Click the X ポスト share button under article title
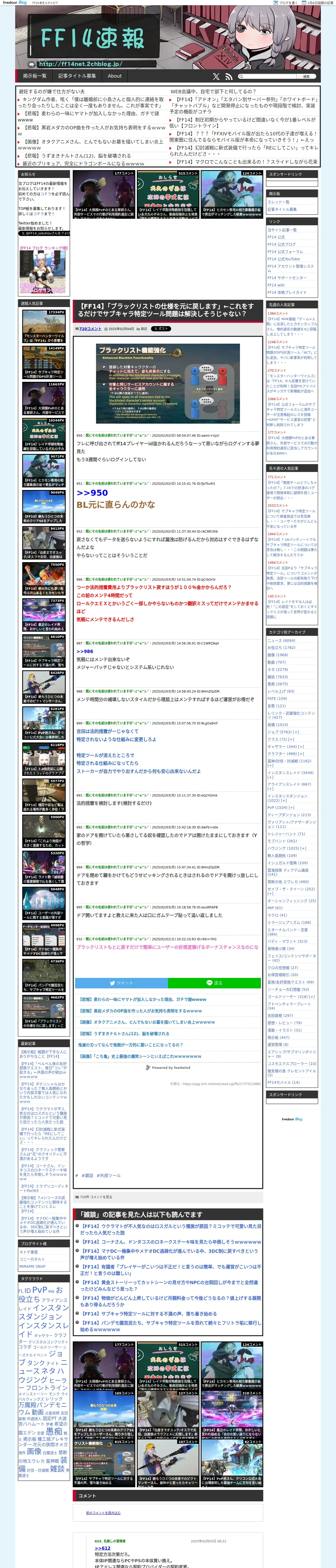336x1568 pixels. (161, 329)
